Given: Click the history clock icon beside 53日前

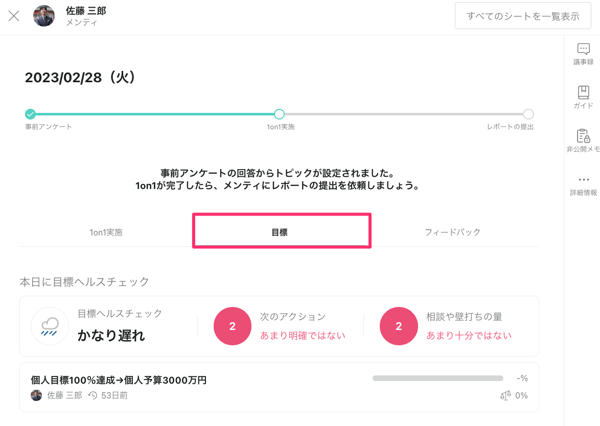Looking at the screenshot, I should pyautogui.click(x=93, y=396).
